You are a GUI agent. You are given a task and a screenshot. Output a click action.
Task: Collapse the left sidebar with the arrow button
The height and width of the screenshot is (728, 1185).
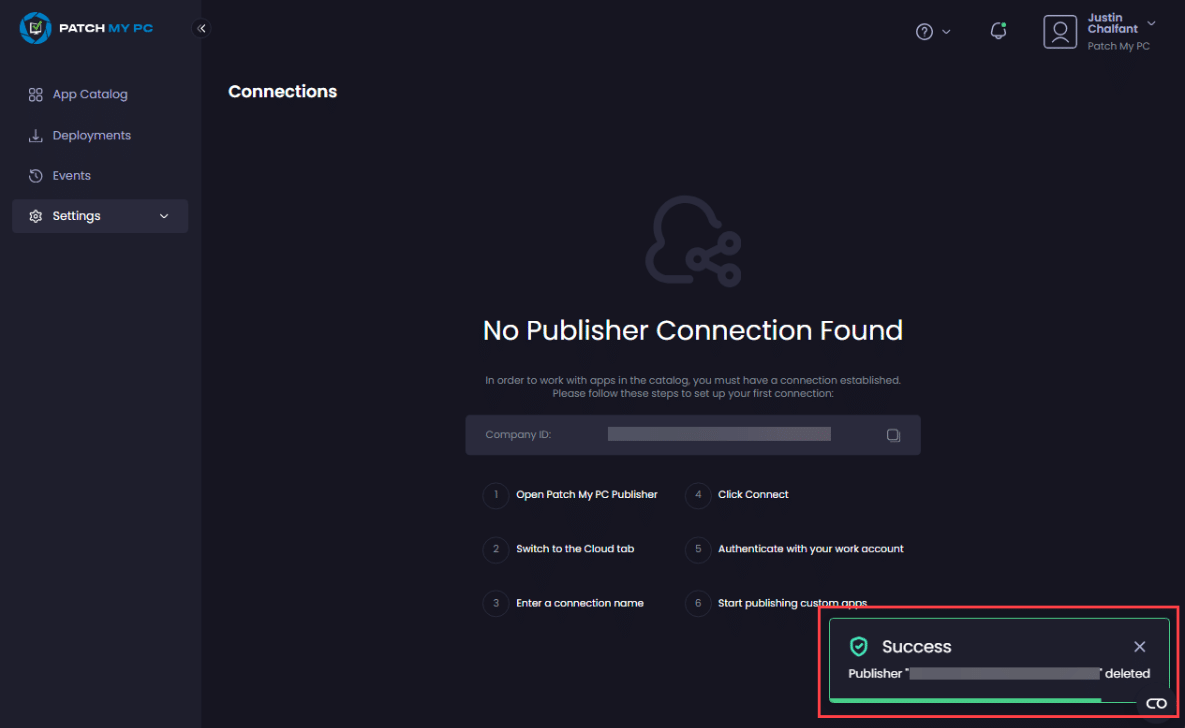[x=202, y=29]
